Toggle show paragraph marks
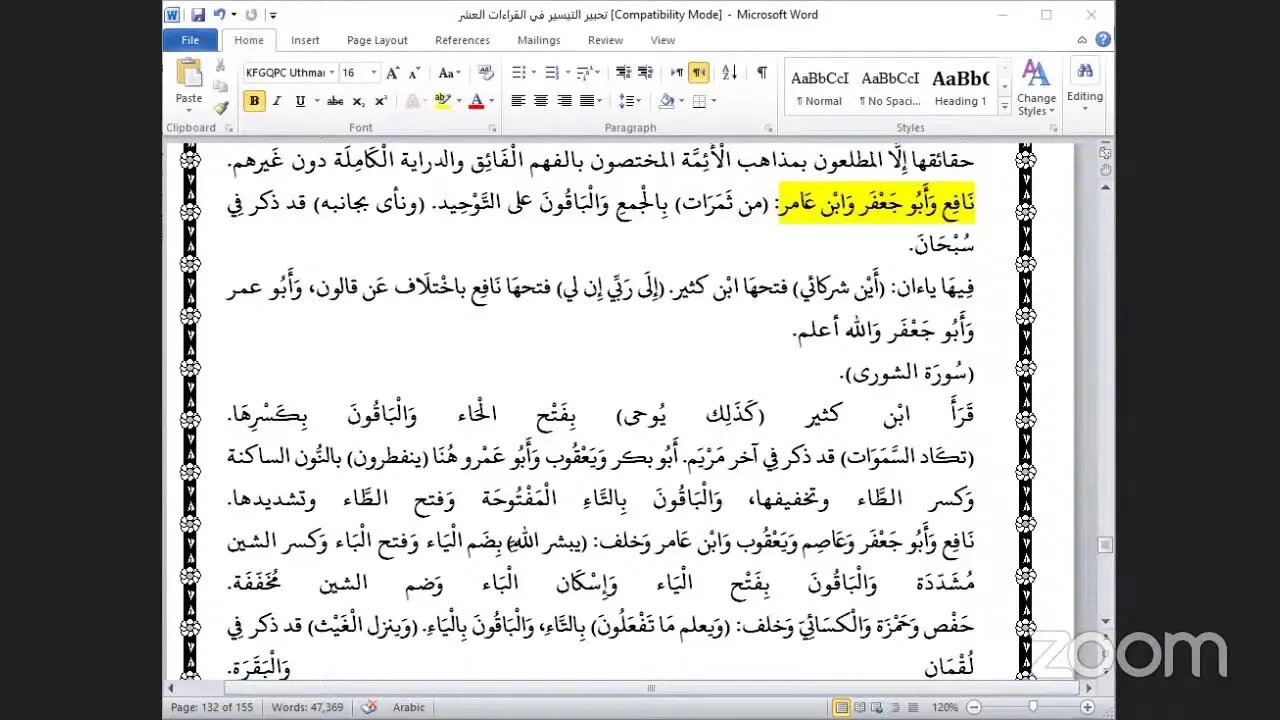Screen dimensions: 1280x720 coord(762,72)
